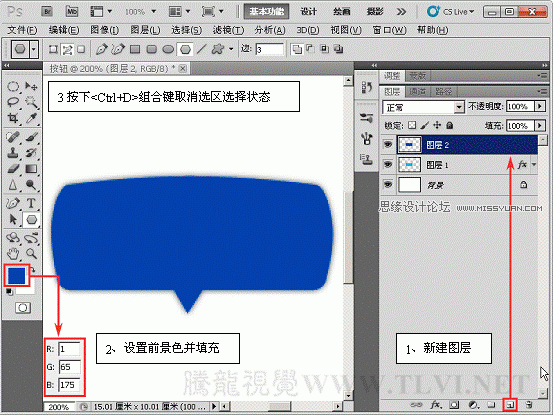The height and width of the screenshot is (415, 553).
Task: Toggle visibility of 背景 layer
Action: point(388,184)
